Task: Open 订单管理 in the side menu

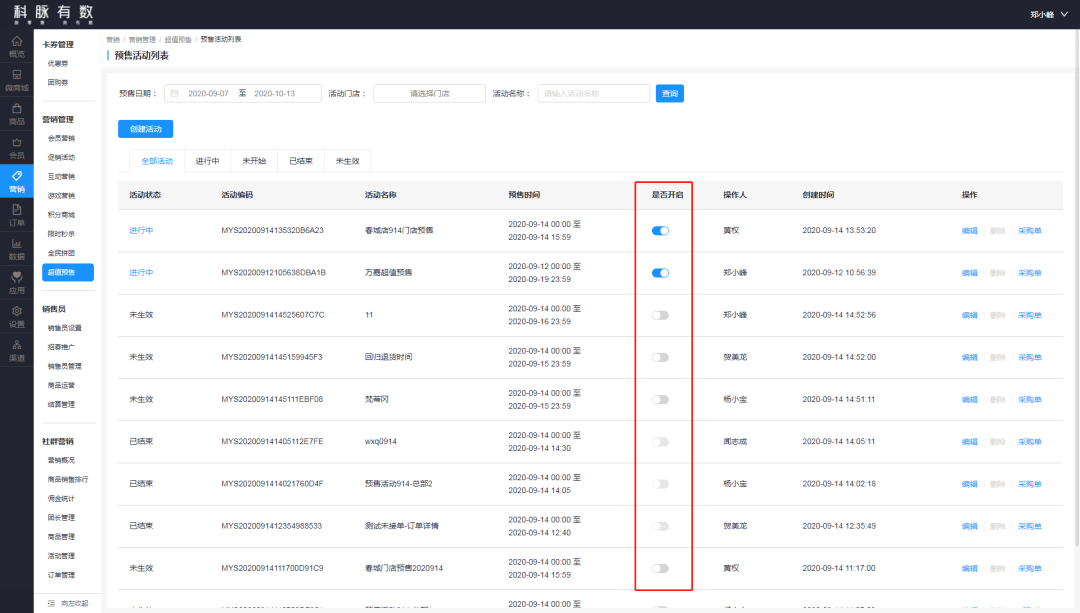Action: coord(61,575)
